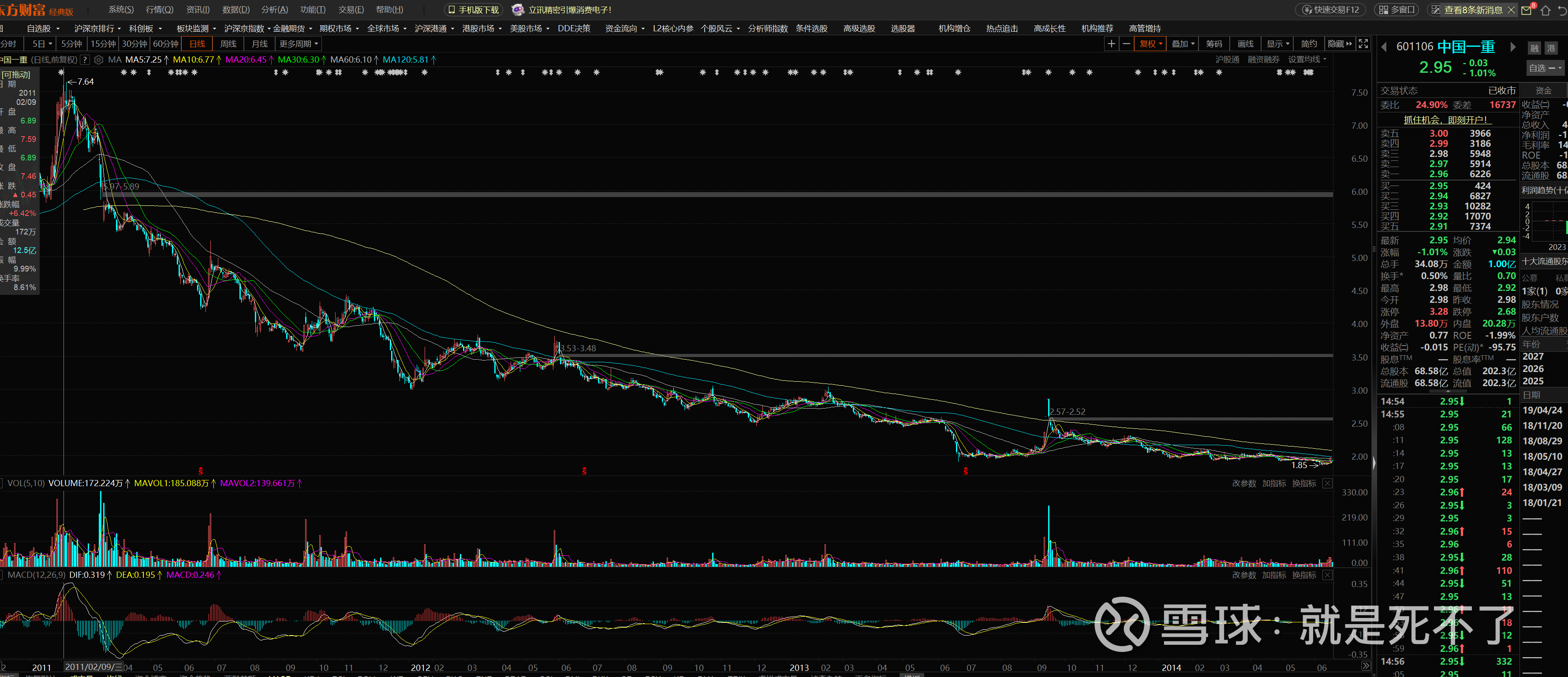Toggle 画线 drawing tools
This screenshot has width=1568, height=677.
[1245, 44]
